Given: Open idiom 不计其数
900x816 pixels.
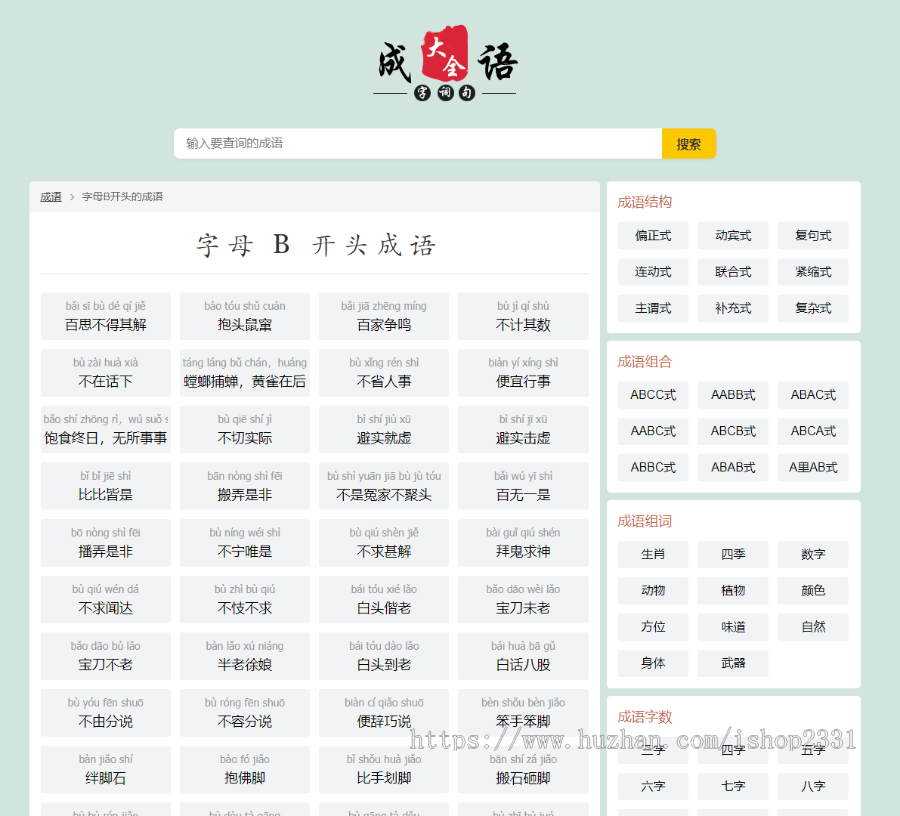Looking at the screenshot, I should [523, 316].
